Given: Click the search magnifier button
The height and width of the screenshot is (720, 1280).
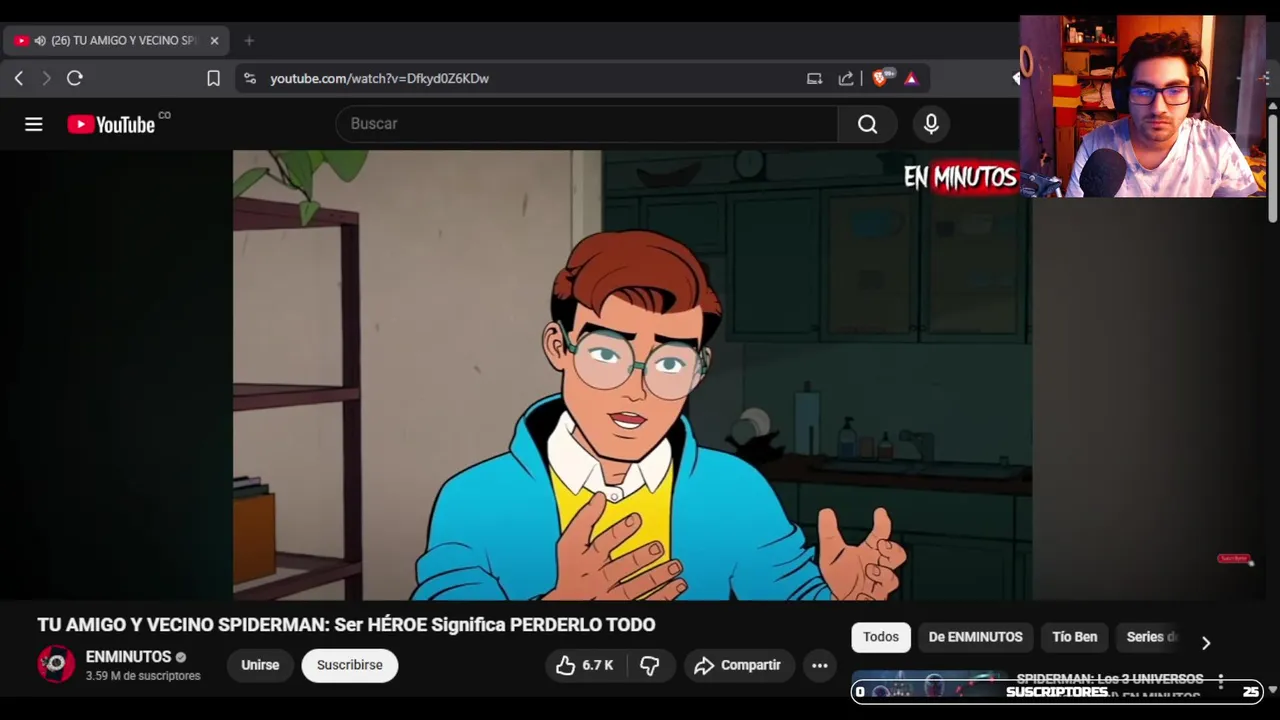Looking at the screenshot, I should point(867,124).
